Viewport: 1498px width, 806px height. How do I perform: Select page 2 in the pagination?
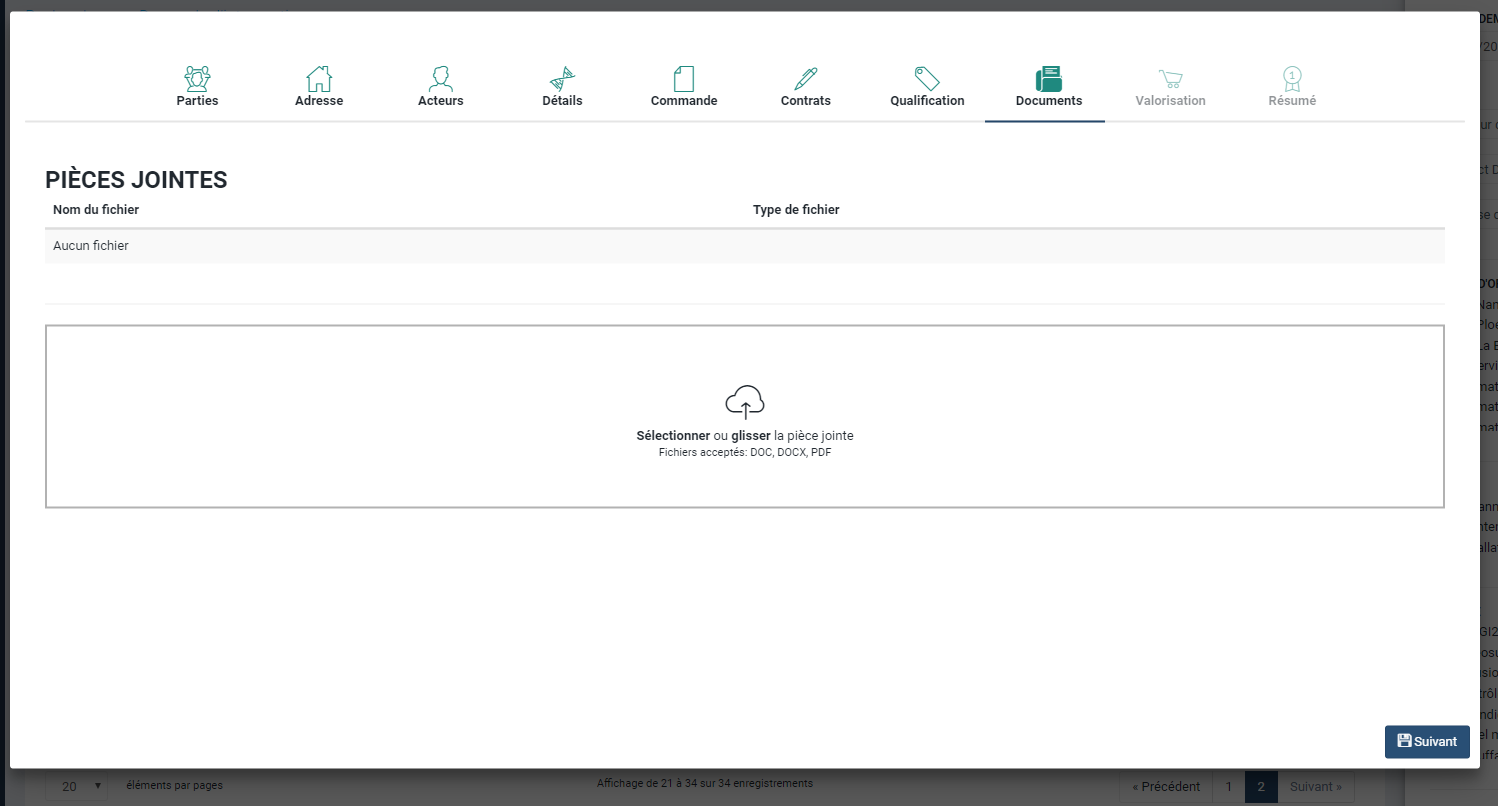click(1261, 787)
